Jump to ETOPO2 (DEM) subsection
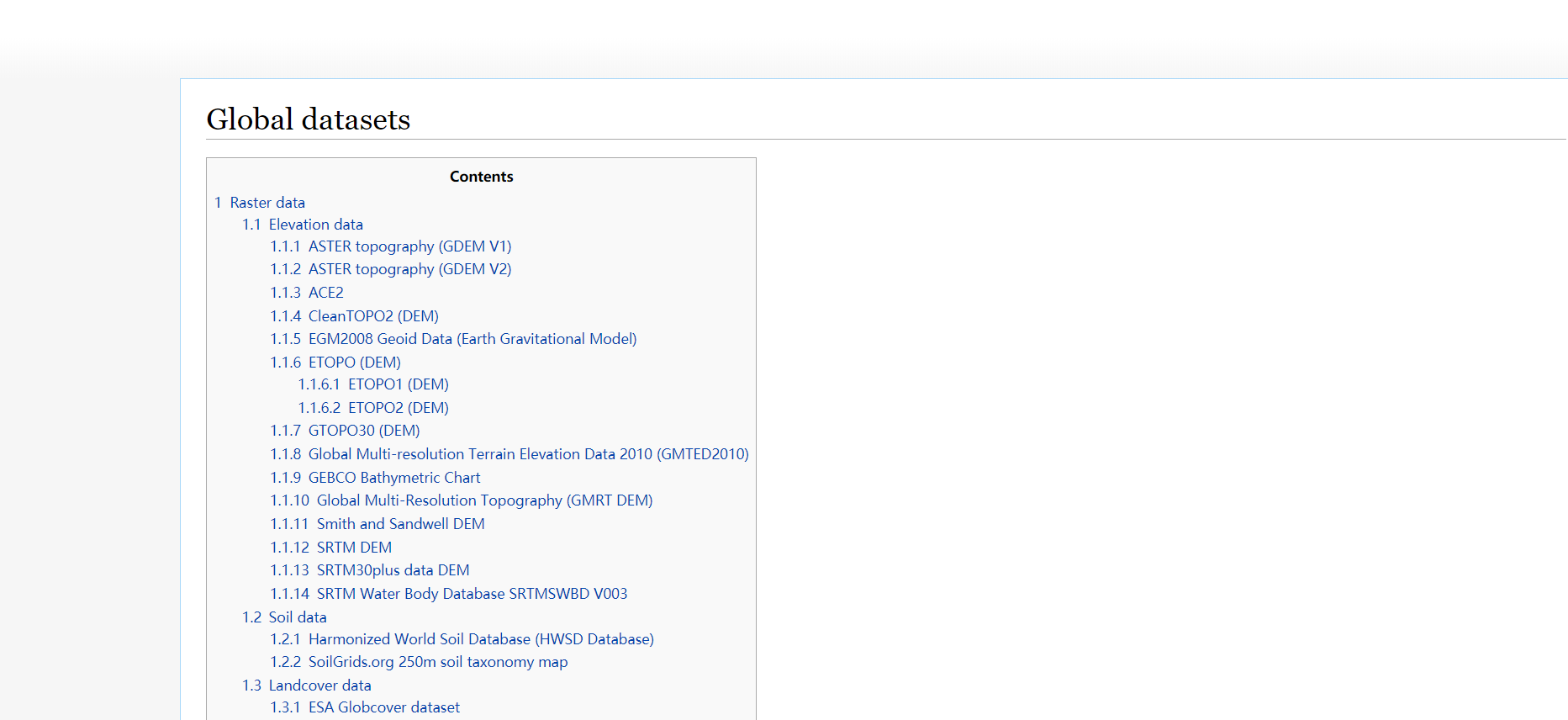Image resolution: width=1568 pixels, height=720 pixels. (398, 408)
